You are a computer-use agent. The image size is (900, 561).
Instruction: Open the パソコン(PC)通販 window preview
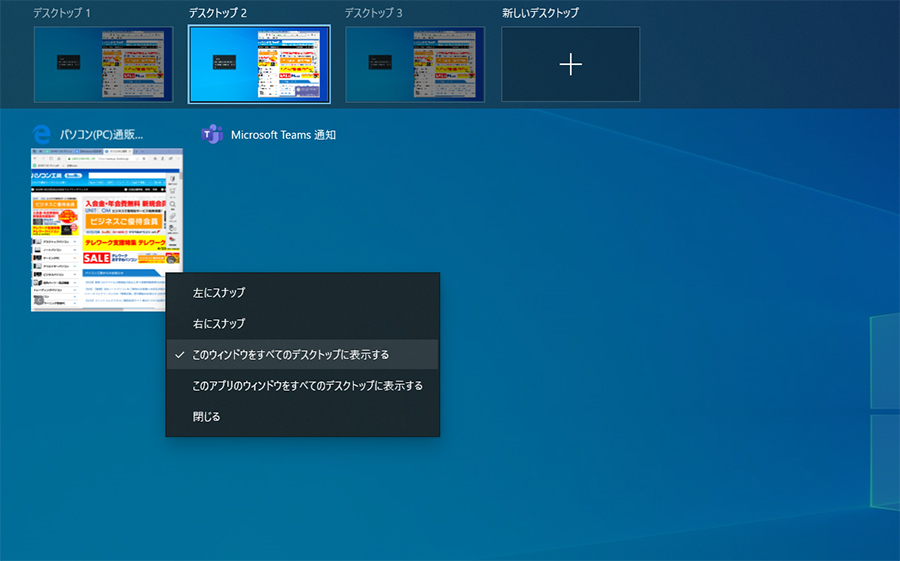pyautogui.click(x=107, y=230)
